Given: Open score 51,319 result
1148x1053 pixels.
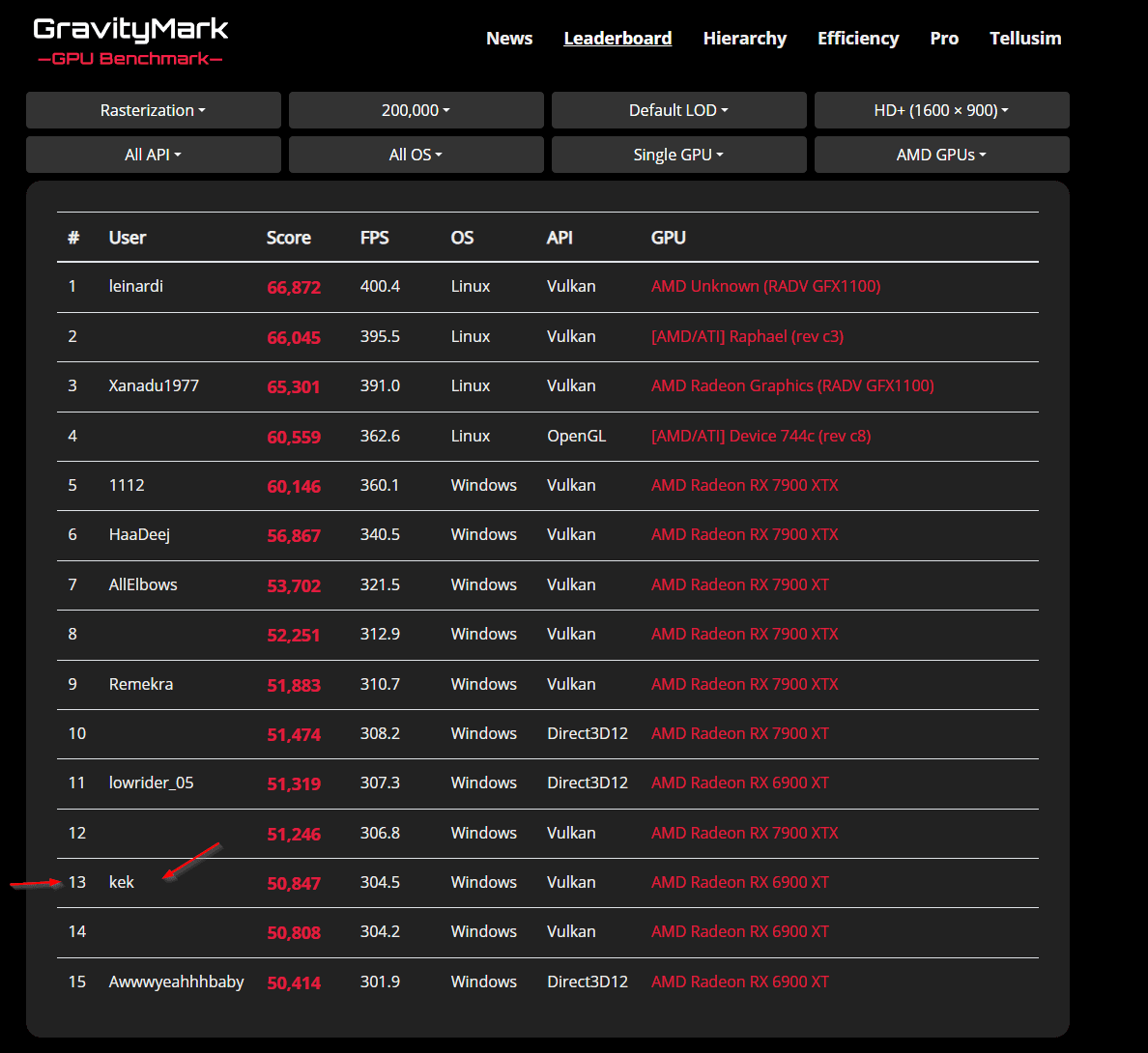Looking at the screenshot, I should tap(294, 783).
